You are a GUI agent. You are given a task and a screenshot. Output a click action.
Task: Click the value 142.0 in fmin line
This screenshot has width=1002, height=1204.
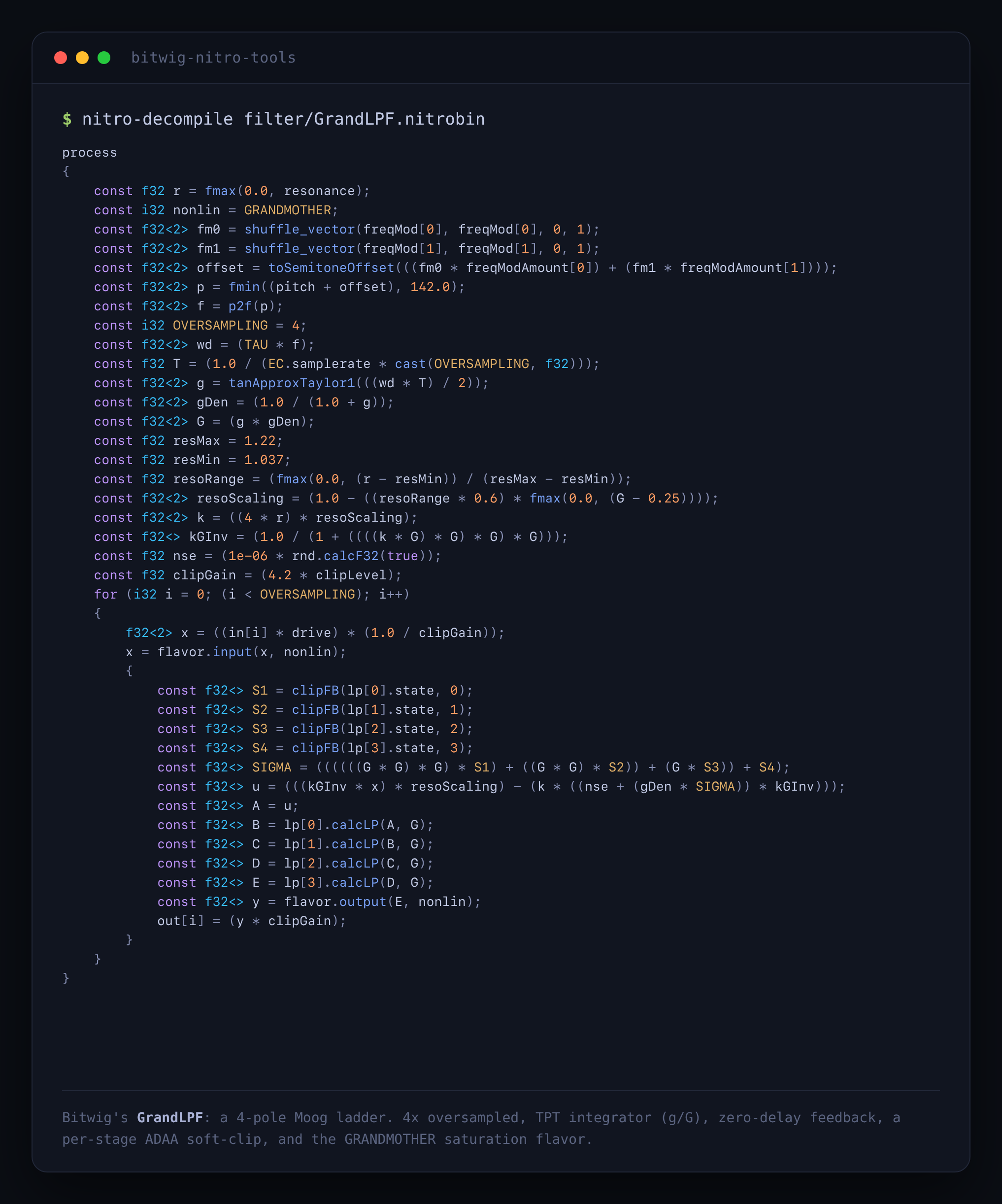pyautogui.click(x=430, y=287)
